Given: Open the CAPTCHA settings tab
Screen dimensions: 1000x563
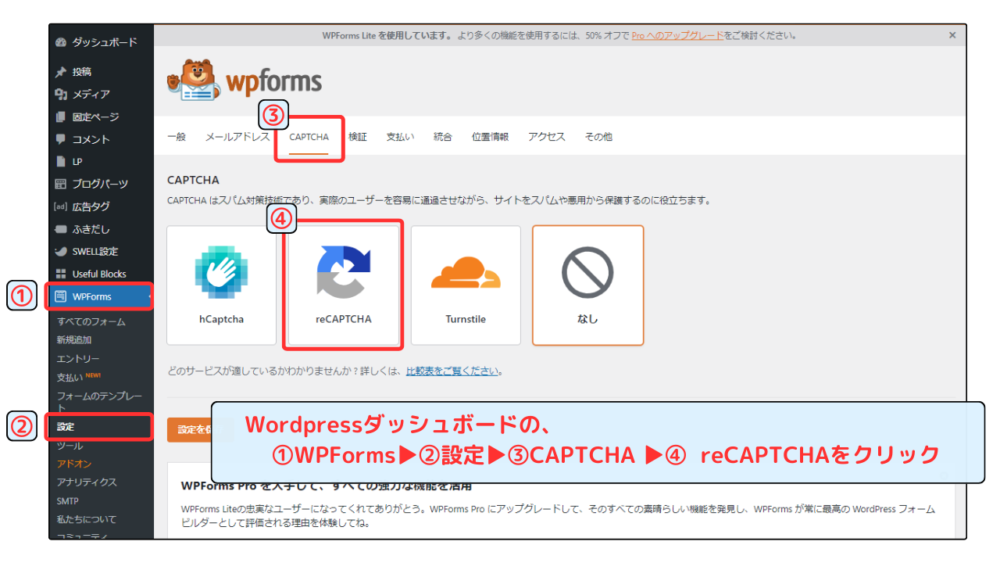Looking at the screenshot, I should [x=309, y=136].
